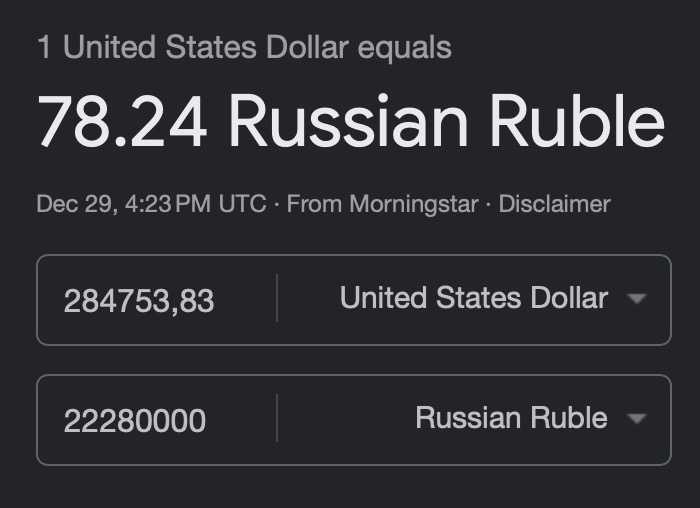Click the 78.24 Russian Ruble result heading
Screen dimensions: 700x508
pos(351,123)
